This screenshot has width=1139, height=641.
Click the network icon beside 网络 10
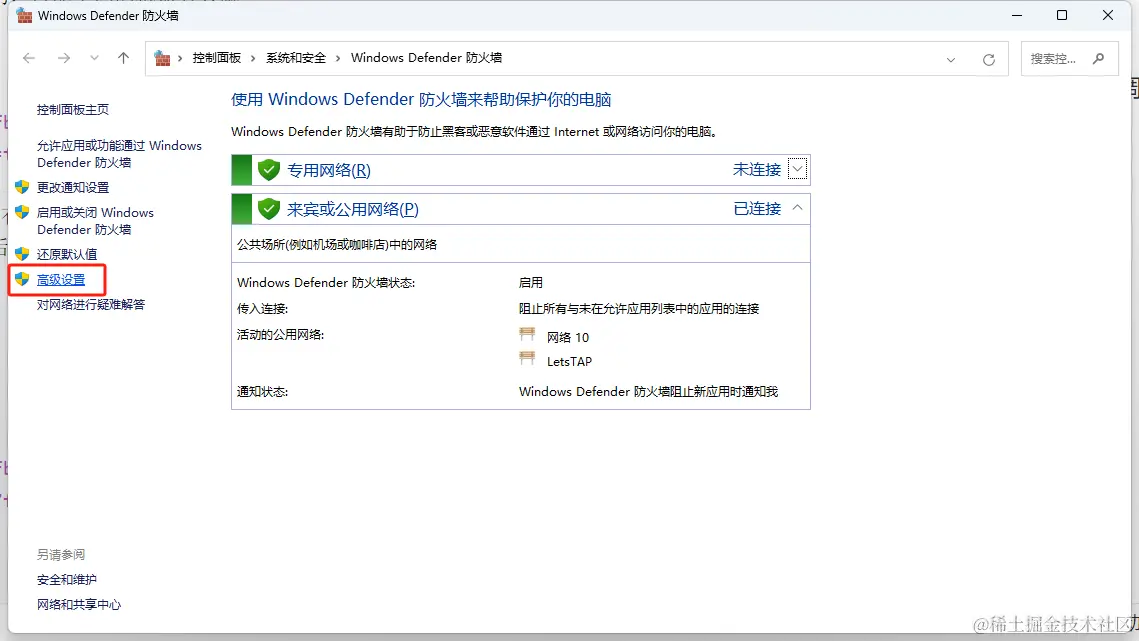coord(527,334)
